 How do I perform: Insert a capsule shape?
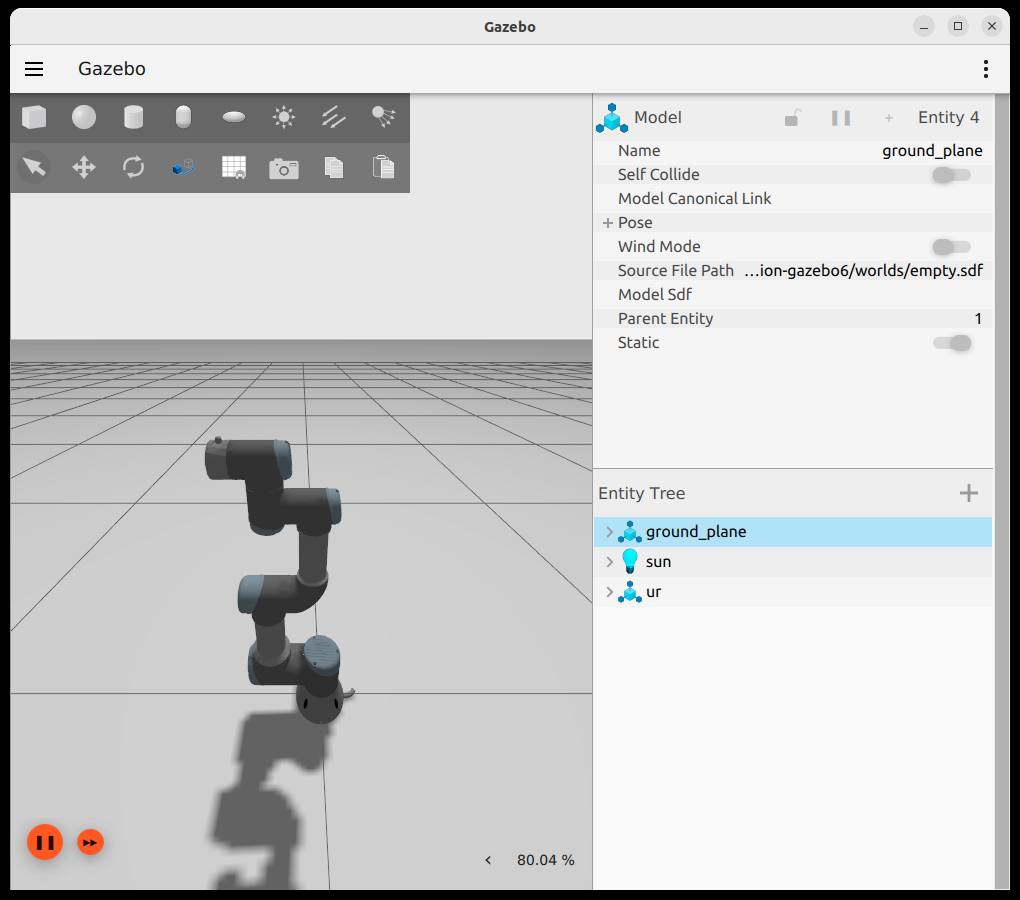tap(183, 118)
